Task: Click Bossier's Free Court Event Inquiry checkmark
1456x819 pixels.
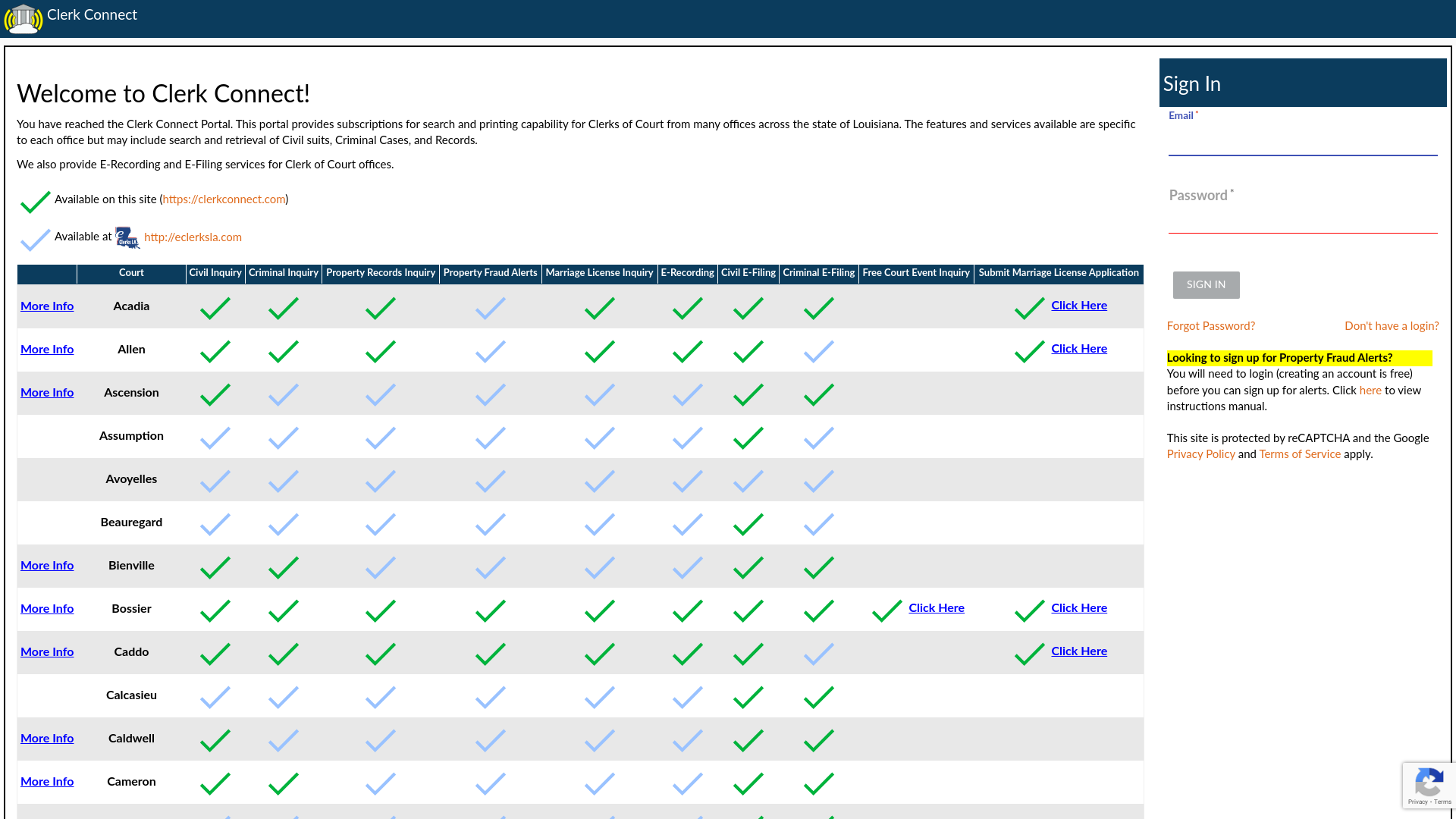Action: [887, 610]
